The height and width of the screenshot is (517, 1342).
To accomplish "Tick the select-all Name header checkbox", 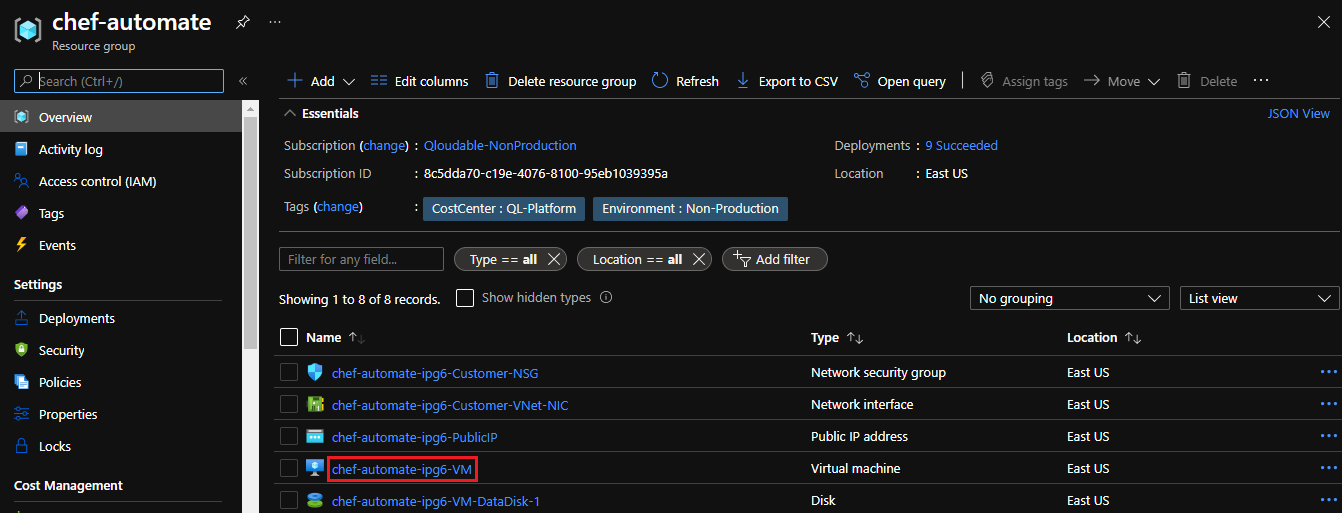I will [x=289, y=338].
